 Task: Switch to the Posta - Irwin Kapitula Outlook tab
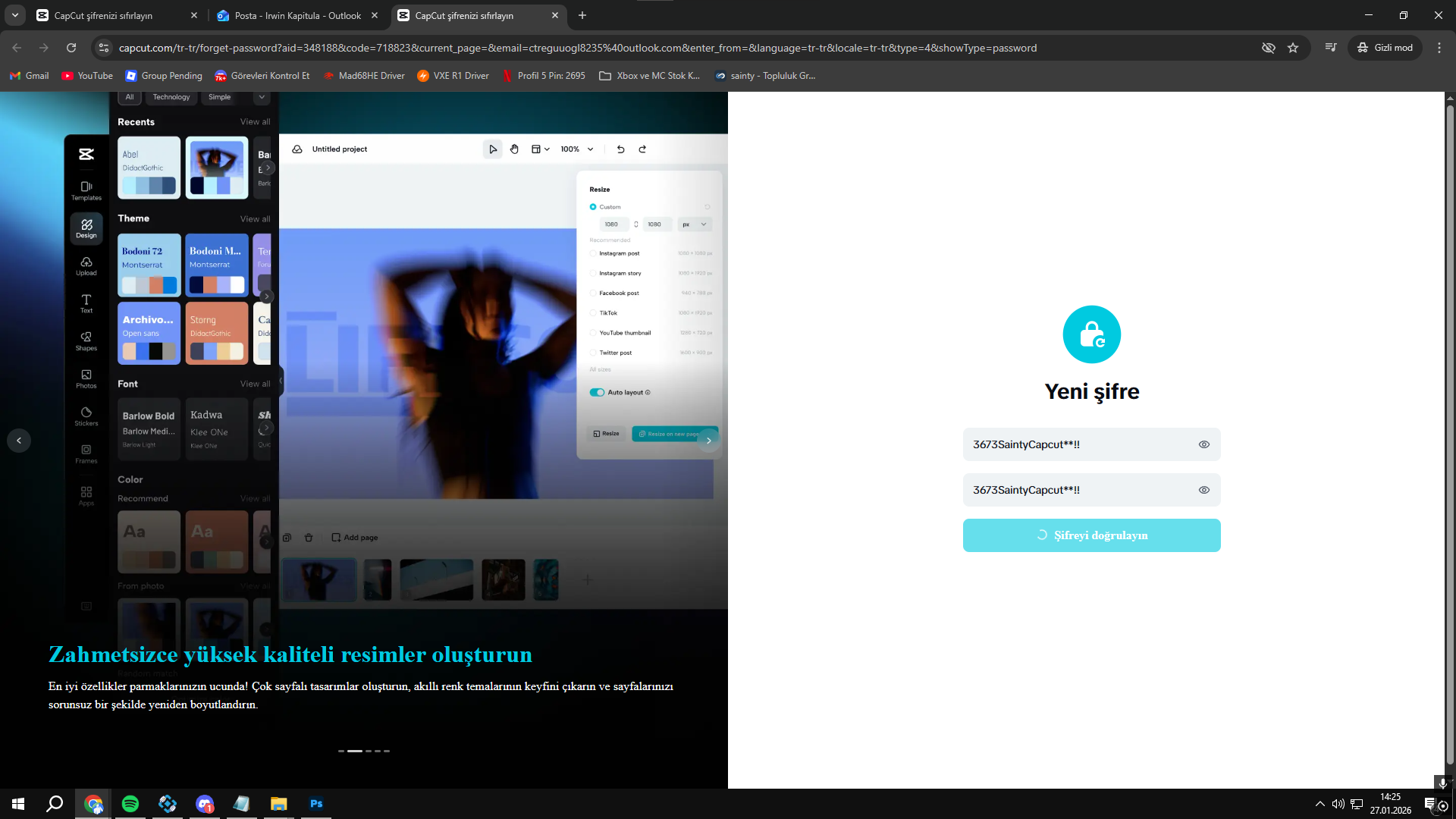(297, 15)
